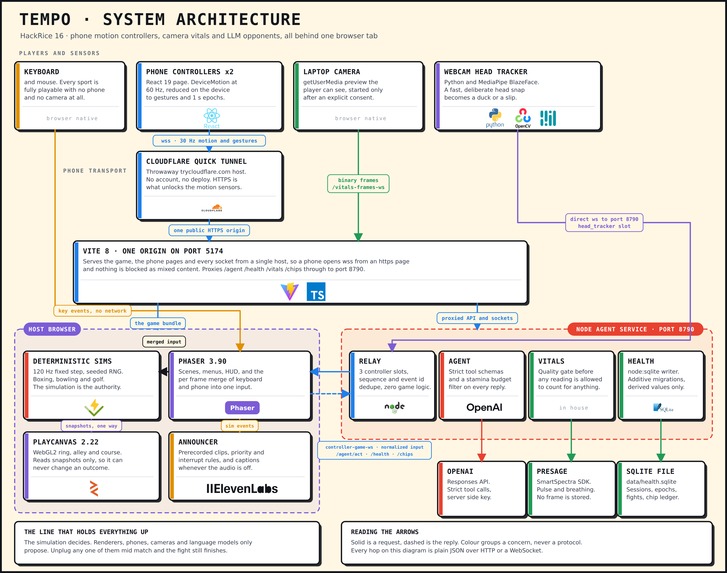This screenshot has height=573, width=727.
Task: Click the 'WEBCAM HEAD TRACKER' card title
Action: (x=485, y=71)
